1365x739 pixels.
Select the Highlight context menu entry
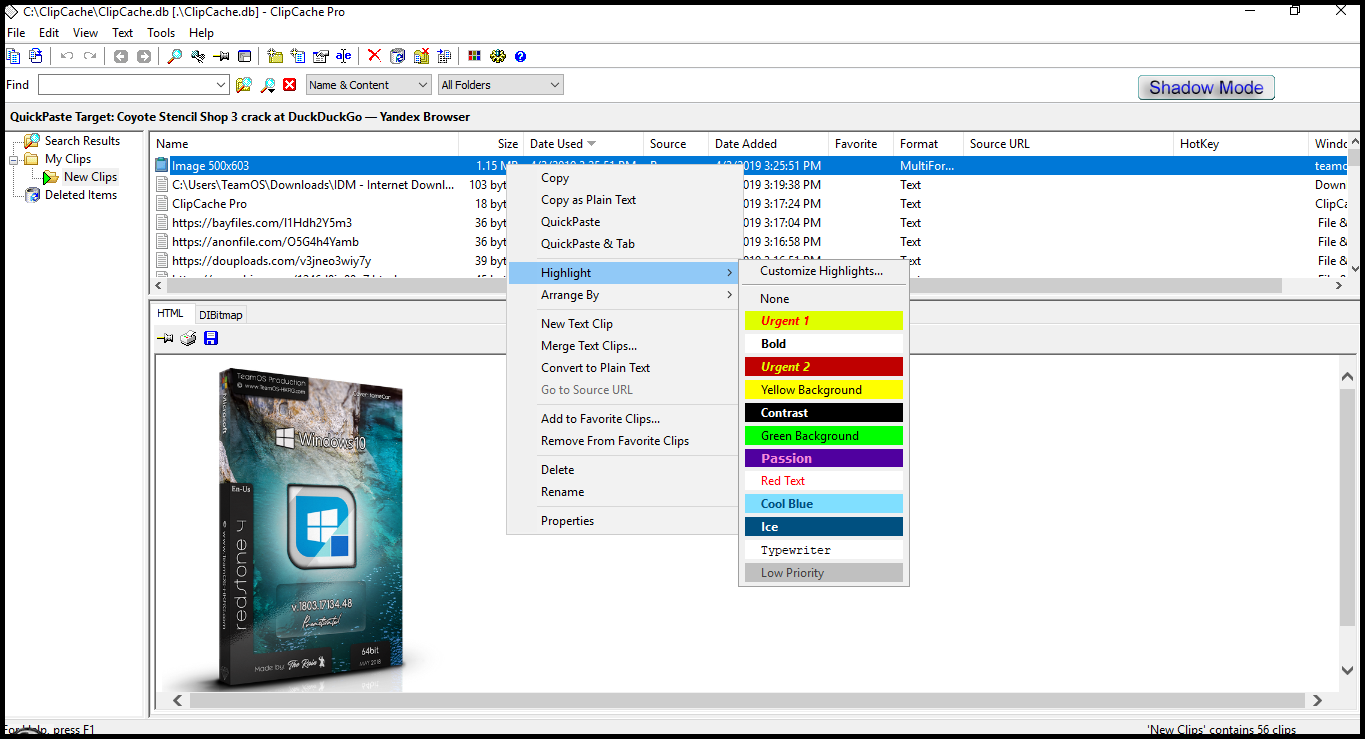coord(622,273)
